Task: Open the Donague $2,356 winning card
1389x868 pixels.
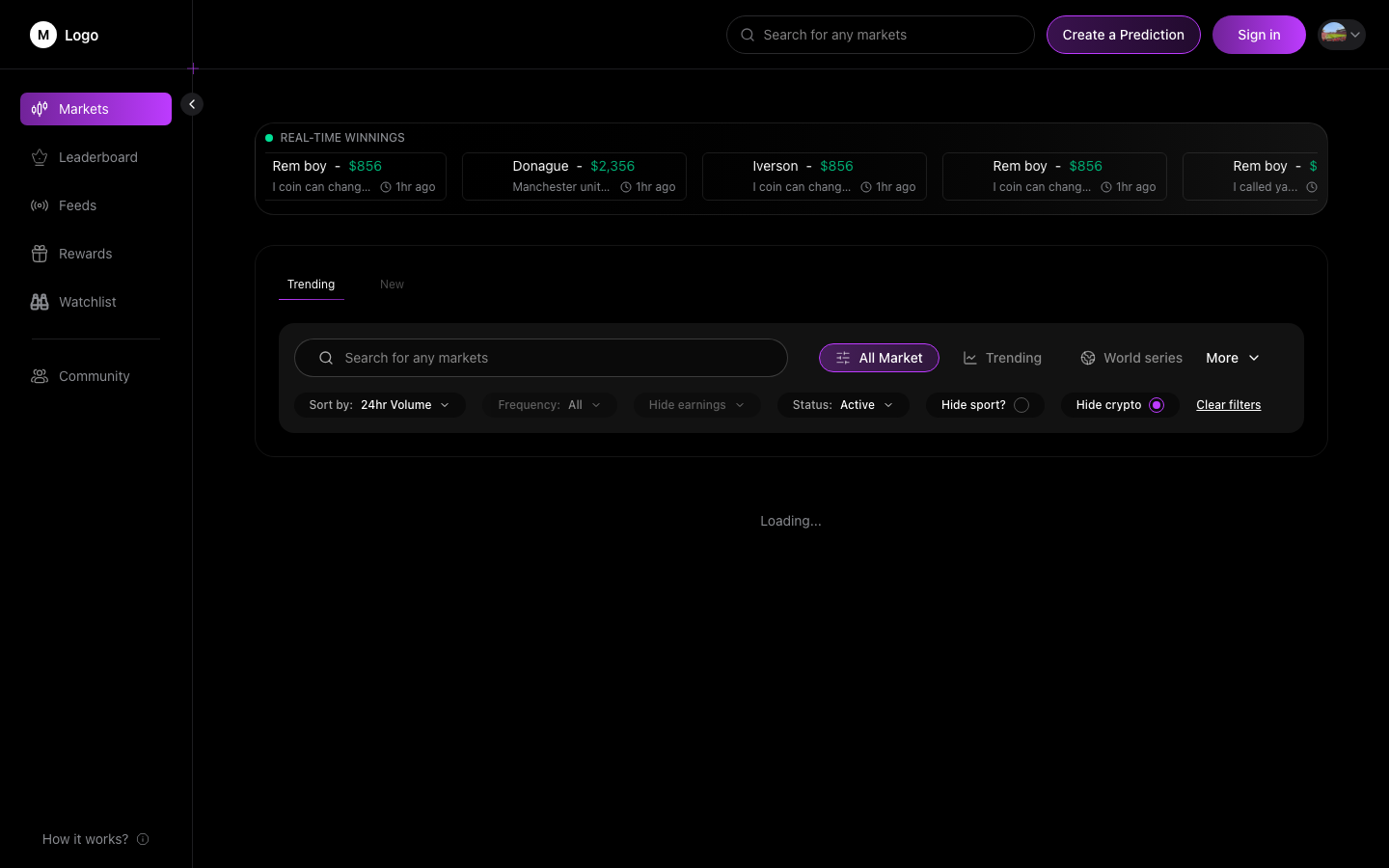Action: [x=574, y=176]
